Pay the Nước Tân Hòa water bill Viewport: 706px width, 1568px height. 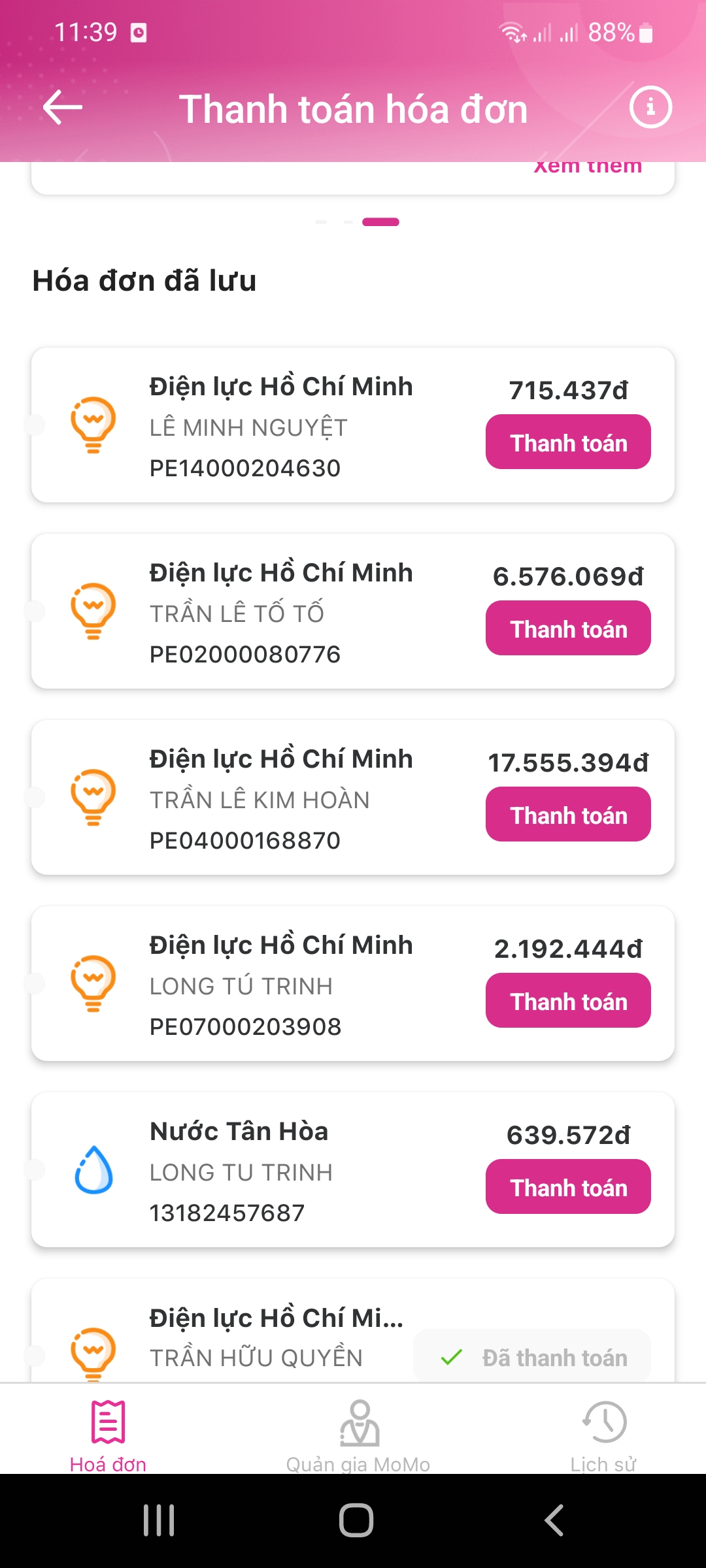[567, 1187]
